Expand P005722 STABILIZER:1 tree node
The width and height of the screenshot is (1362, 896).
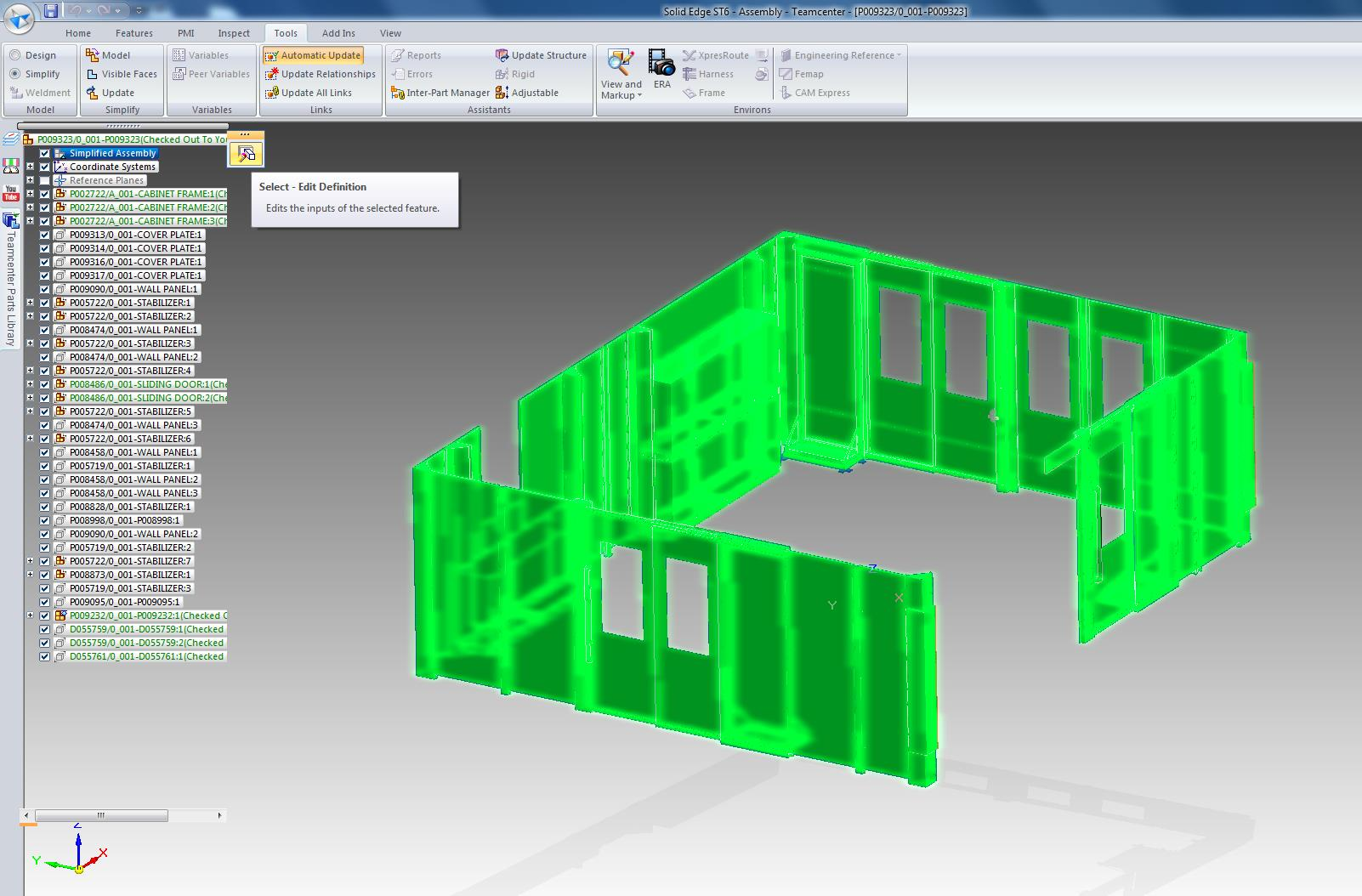coord(31,303)
